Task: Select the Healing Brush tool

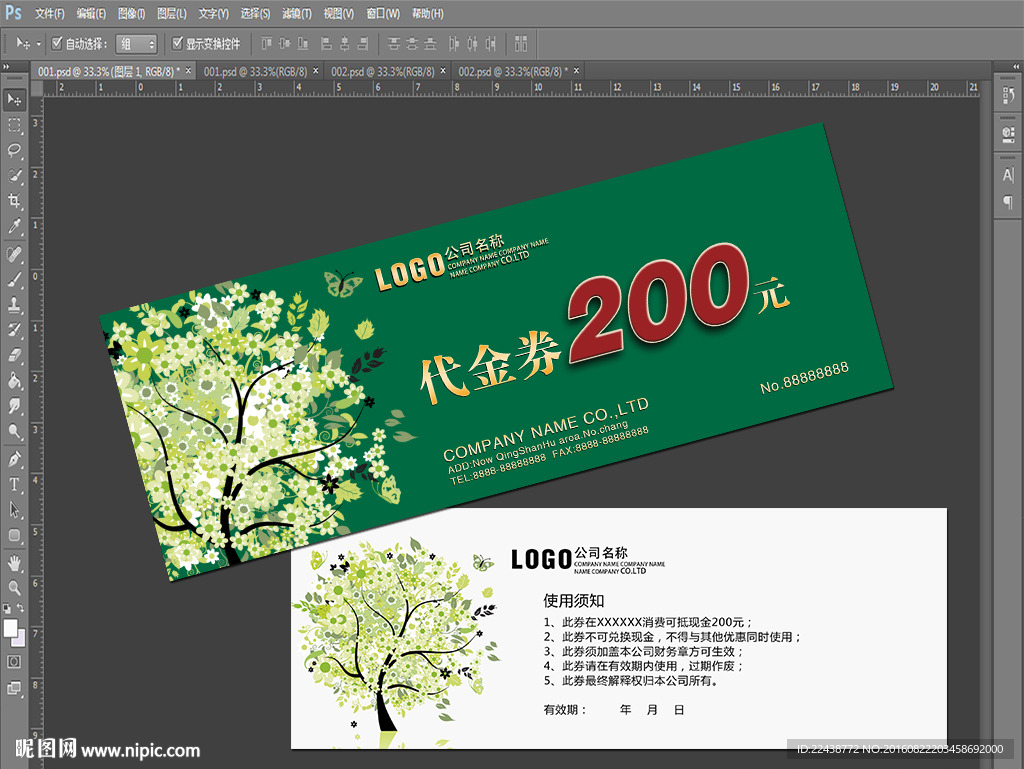Action: pyautogui.click(x=14, y=254)
